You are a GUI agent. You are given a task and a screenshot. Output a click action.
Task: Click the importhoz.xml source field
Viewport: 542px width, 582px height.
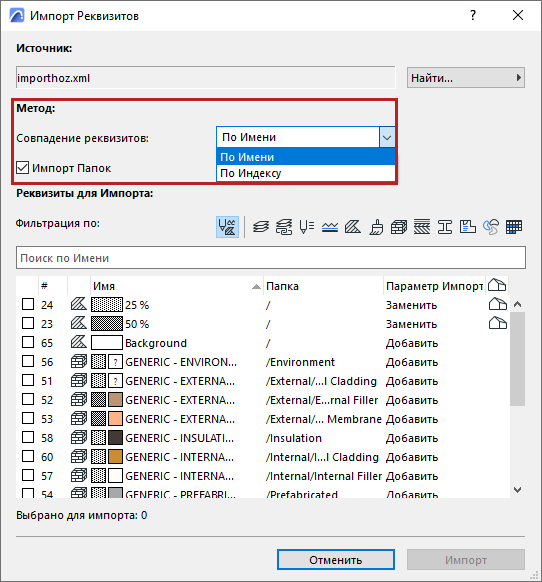click(x=205, y=78)
